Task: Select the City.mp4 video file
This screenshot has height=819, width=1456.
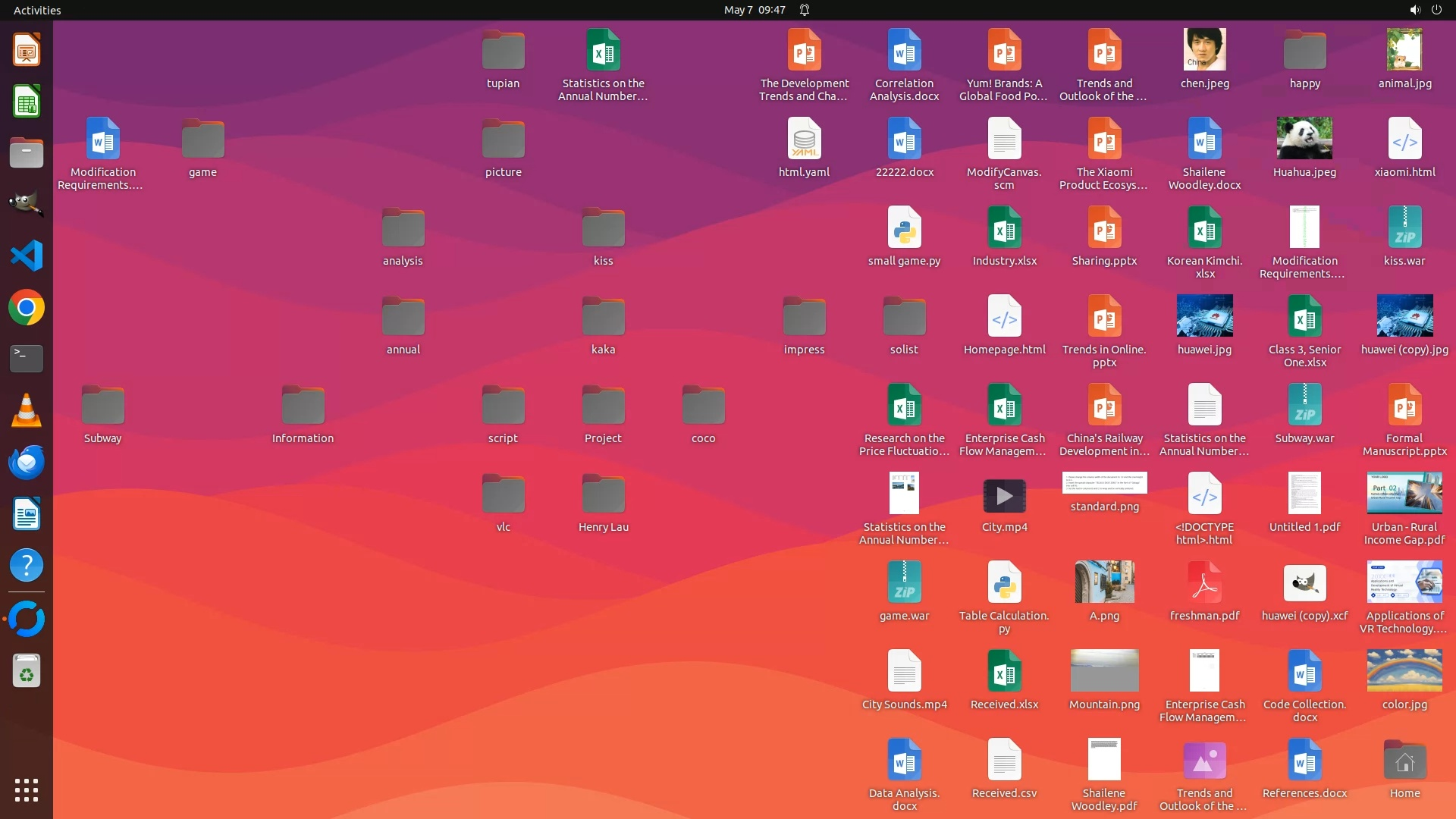Action: tap(1004, 497)
